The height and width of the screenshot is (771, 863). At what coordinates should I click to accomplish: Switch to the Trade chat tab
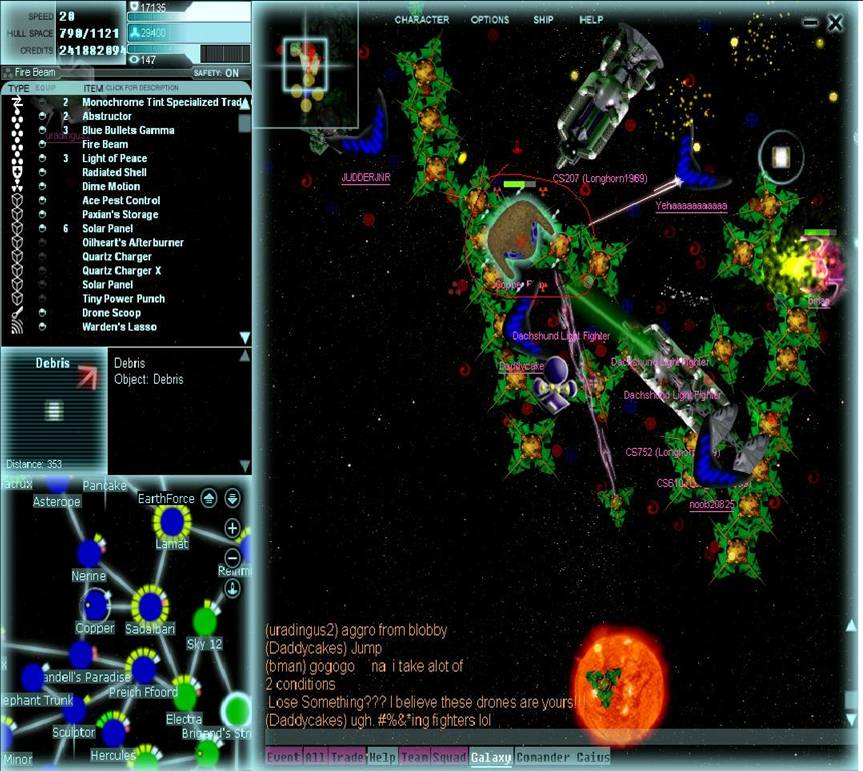point(348,758)
